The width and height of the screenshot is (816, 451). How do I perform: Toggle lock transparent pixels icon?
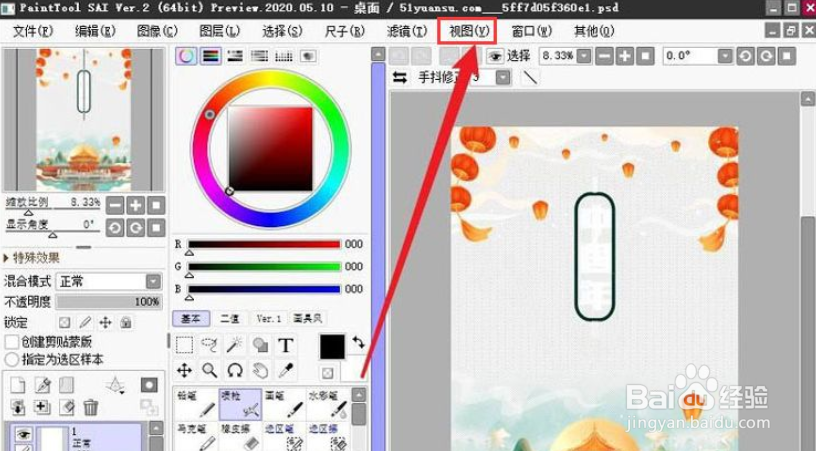(x=65, y=323)
